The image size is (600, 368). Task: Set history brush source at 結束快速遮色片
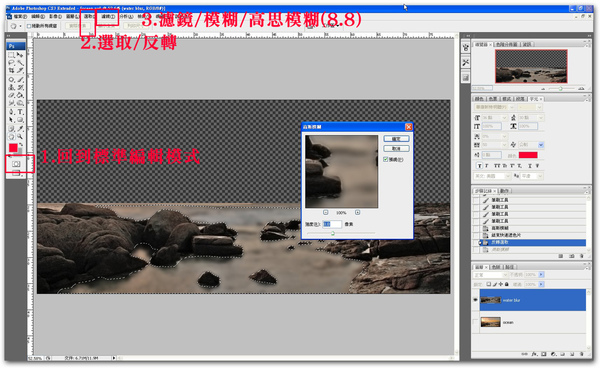[x=476, y=235]
